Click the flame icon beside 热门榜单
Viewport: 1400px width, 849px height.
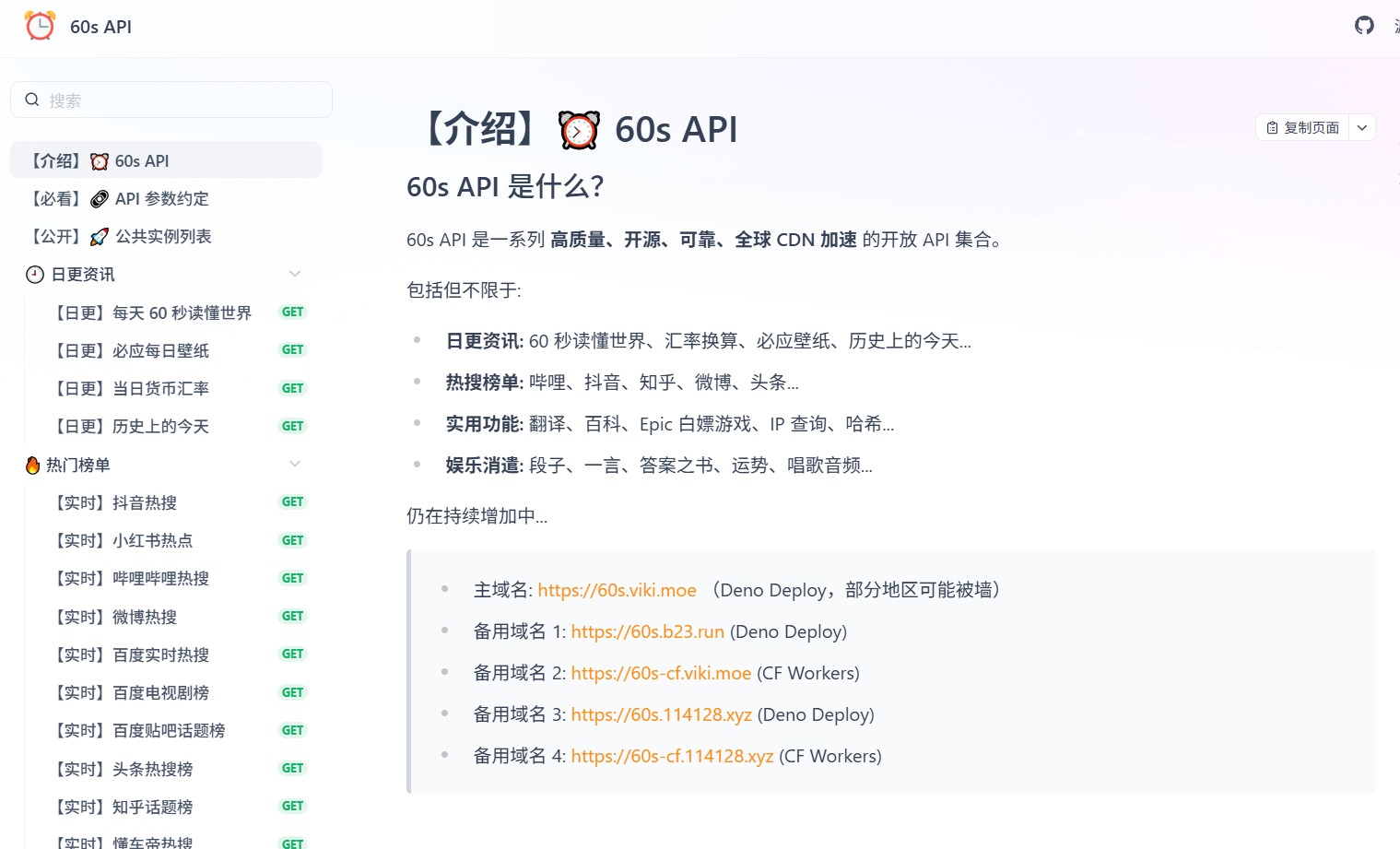point(33,465)
